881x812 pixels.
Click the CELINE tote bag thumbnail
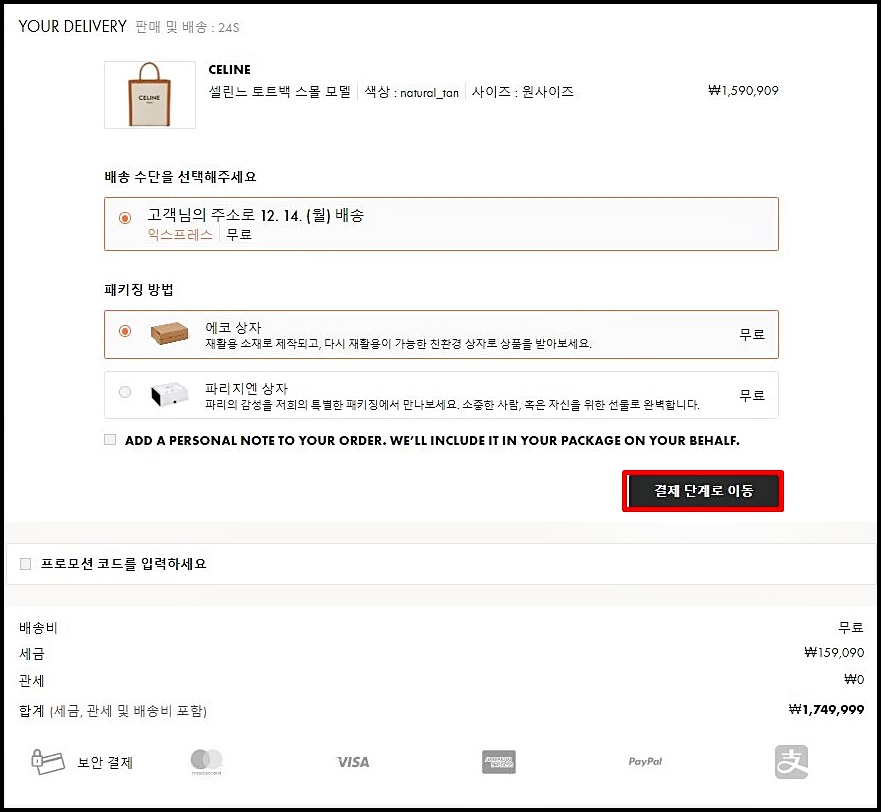click(x=149, y=95)
